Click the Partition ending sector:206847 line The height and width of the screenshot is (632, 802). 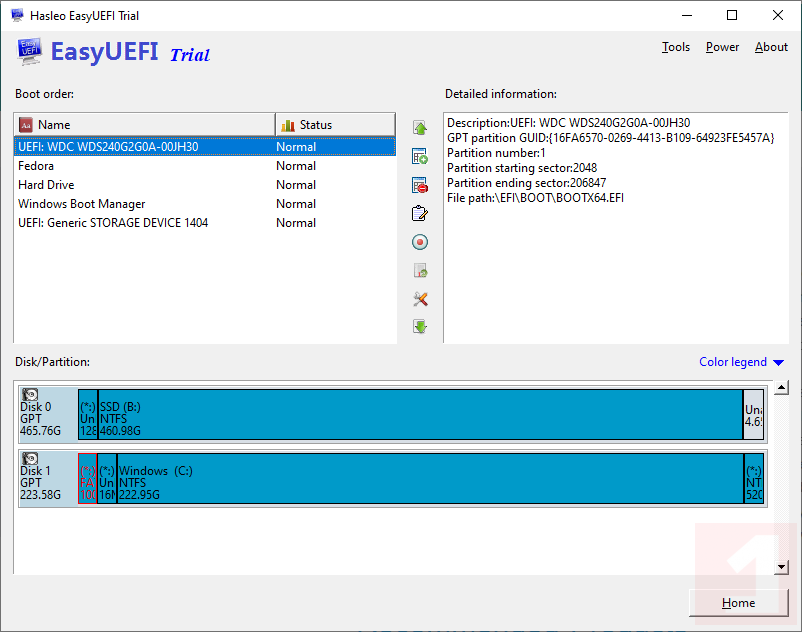pos(526,183)
